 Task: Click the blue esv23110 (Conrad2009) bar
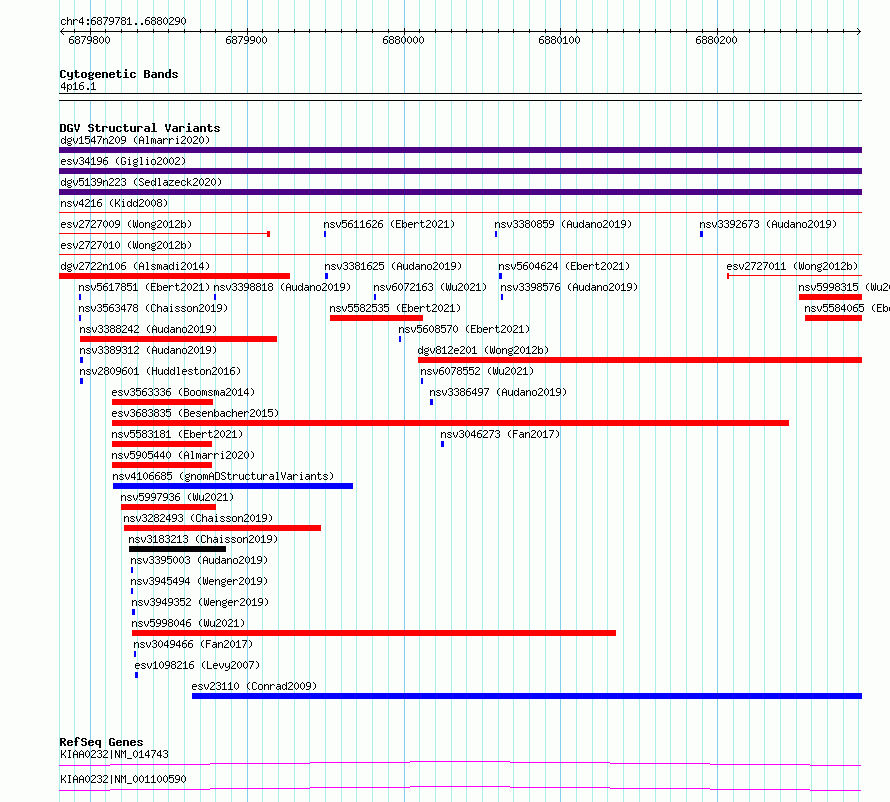coord(527,696)
